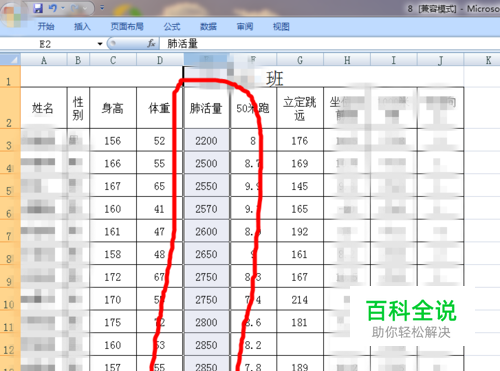
Task: Select column C header
Action: [x=113, y=60]
